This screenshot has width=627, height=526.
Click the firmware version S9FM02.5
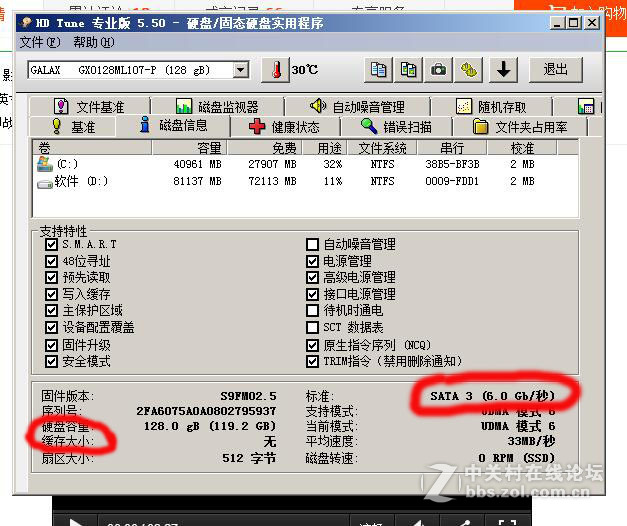(248, 396)
